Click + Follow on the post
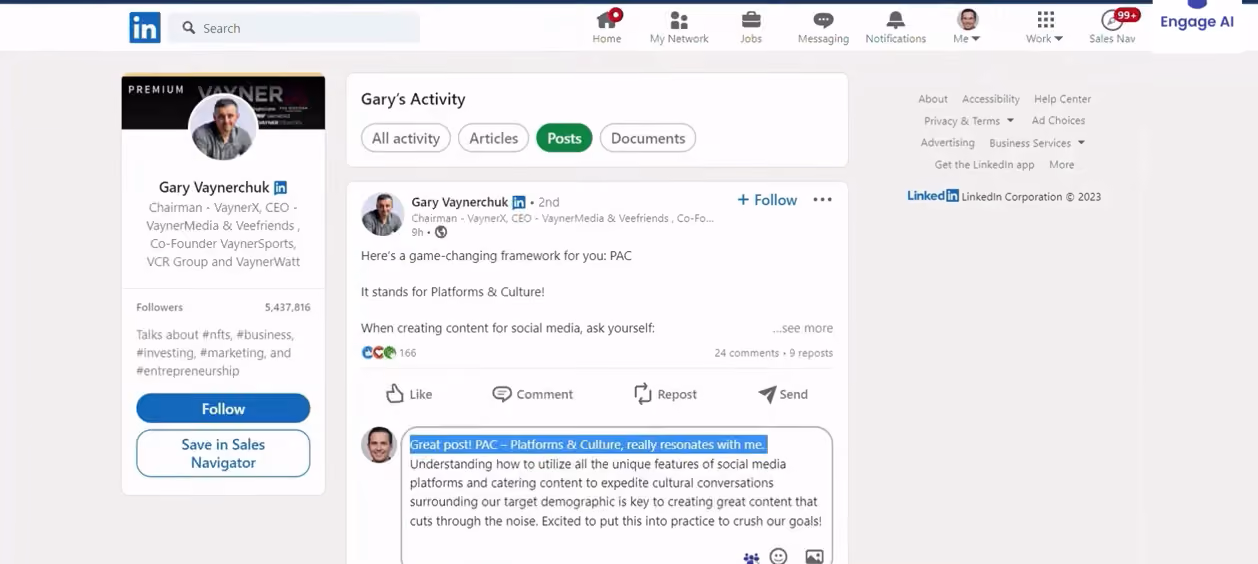The width and height of the screenshot is (1258, 564). tap(767, 200)
